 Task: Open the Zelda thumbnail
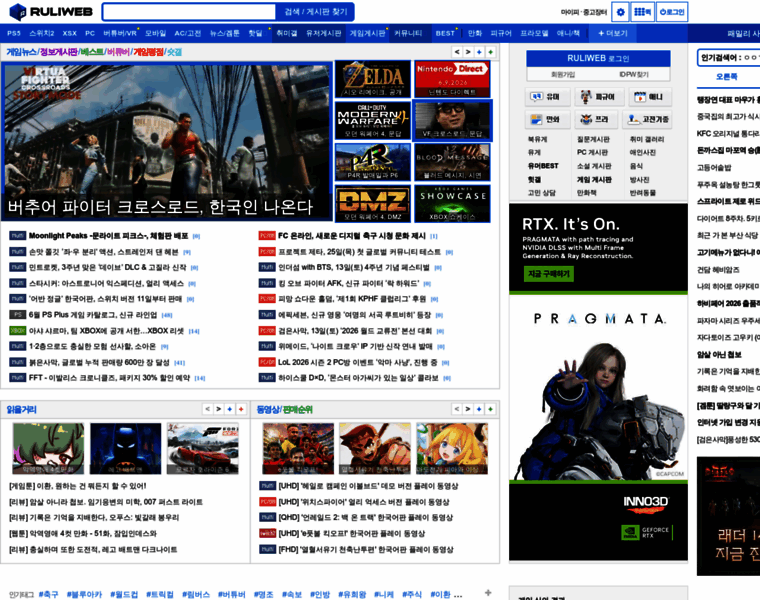pyautogui.click(x=373, y=79)
